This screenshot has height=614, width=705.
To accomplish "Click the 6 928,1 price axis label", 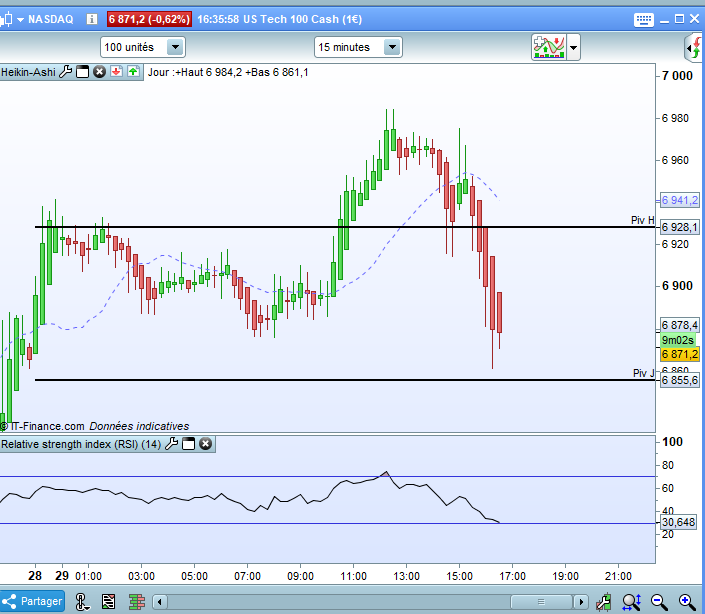I will pos(680,227).
